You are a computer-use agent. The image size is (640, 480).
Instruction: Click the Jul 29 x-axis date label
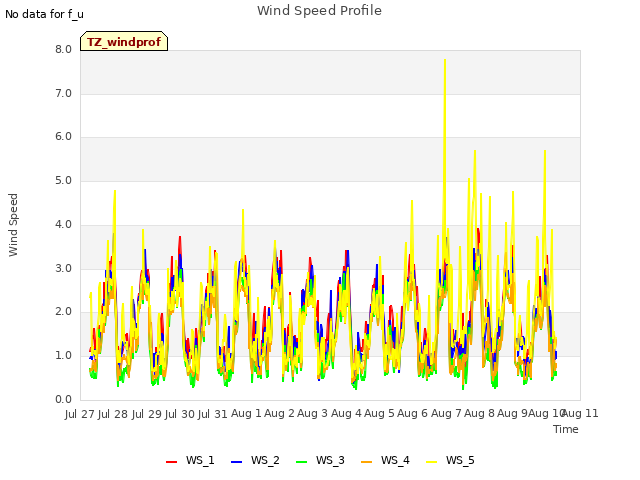pos(147,414)
